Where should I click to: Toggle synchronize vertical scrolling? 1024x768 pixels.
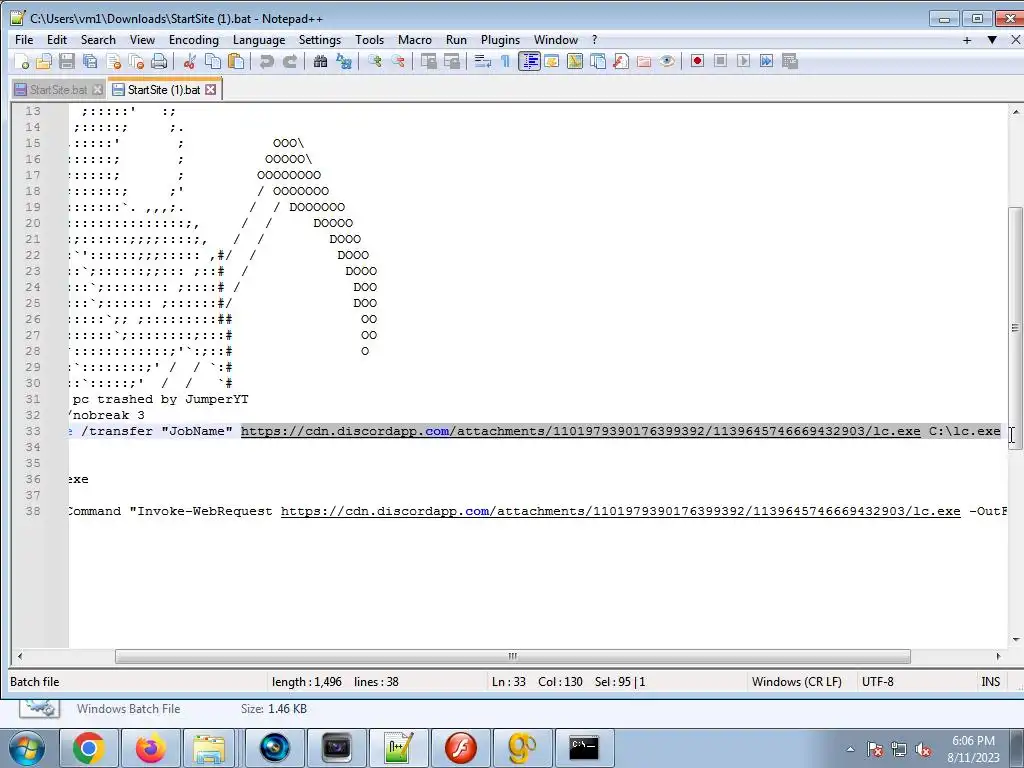coord(428,61)
